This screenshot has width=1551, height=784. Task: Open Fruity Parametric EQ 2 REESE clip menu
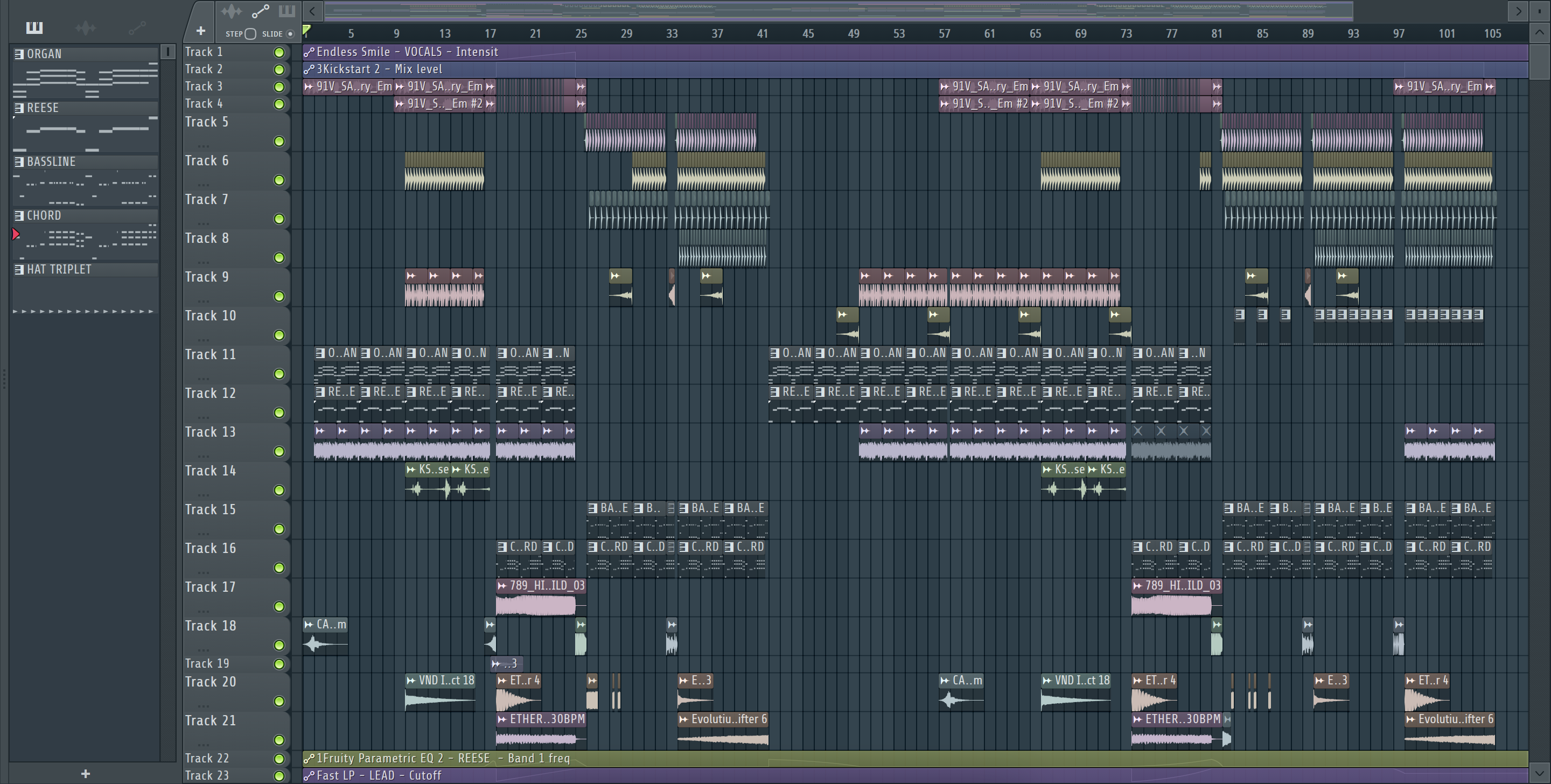click(309, 759)
